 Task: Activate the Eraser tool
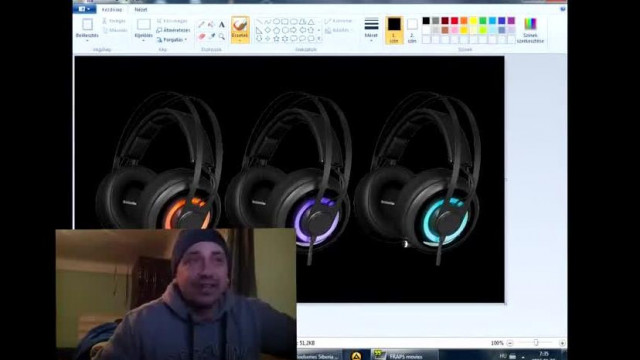[x=201, y=37]
